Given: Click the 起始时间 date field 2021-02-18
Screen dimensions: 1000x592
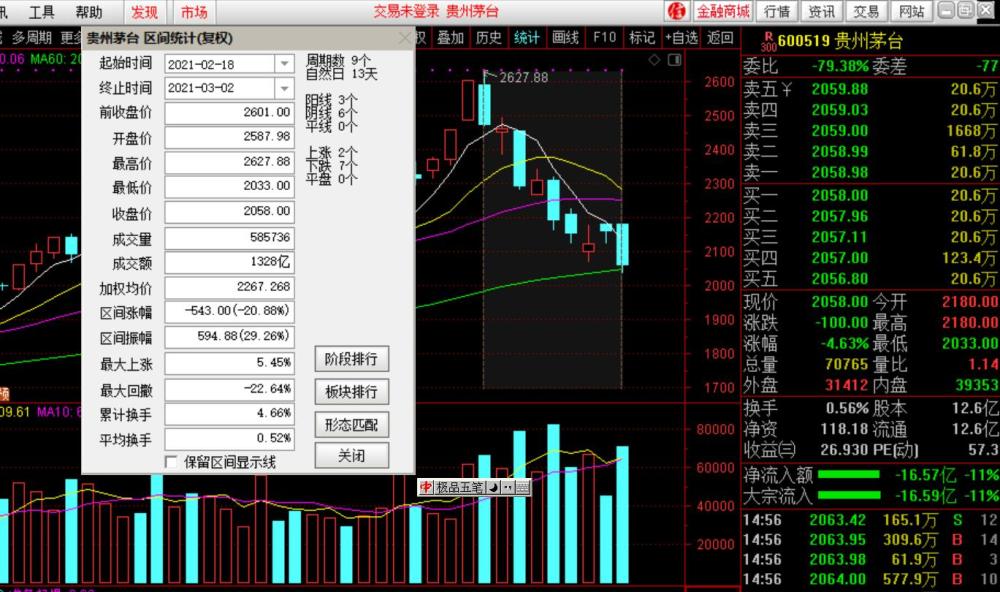Looking at the screenshot, I should point(220,64).
